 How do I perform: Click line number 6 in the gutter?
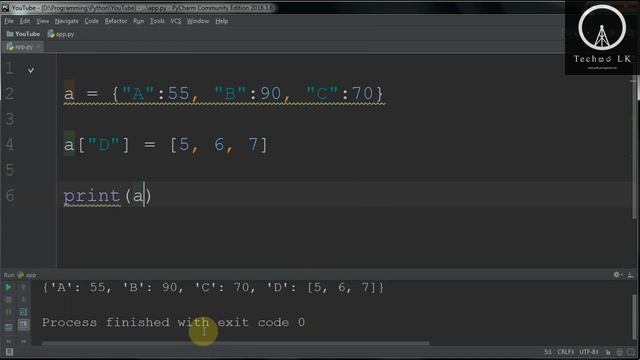(x=10, y=196)
